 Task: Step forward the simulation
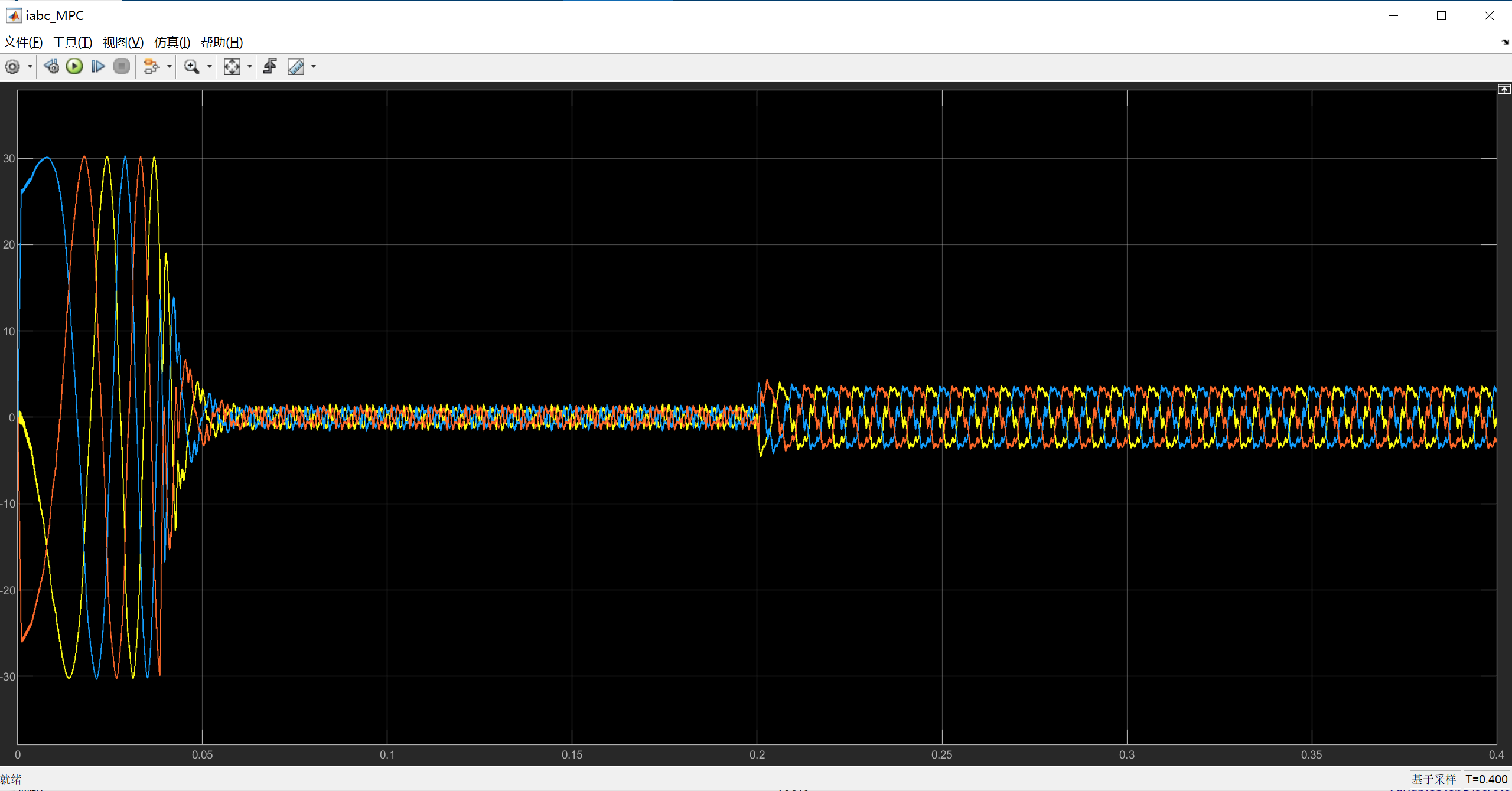[98, 67]
